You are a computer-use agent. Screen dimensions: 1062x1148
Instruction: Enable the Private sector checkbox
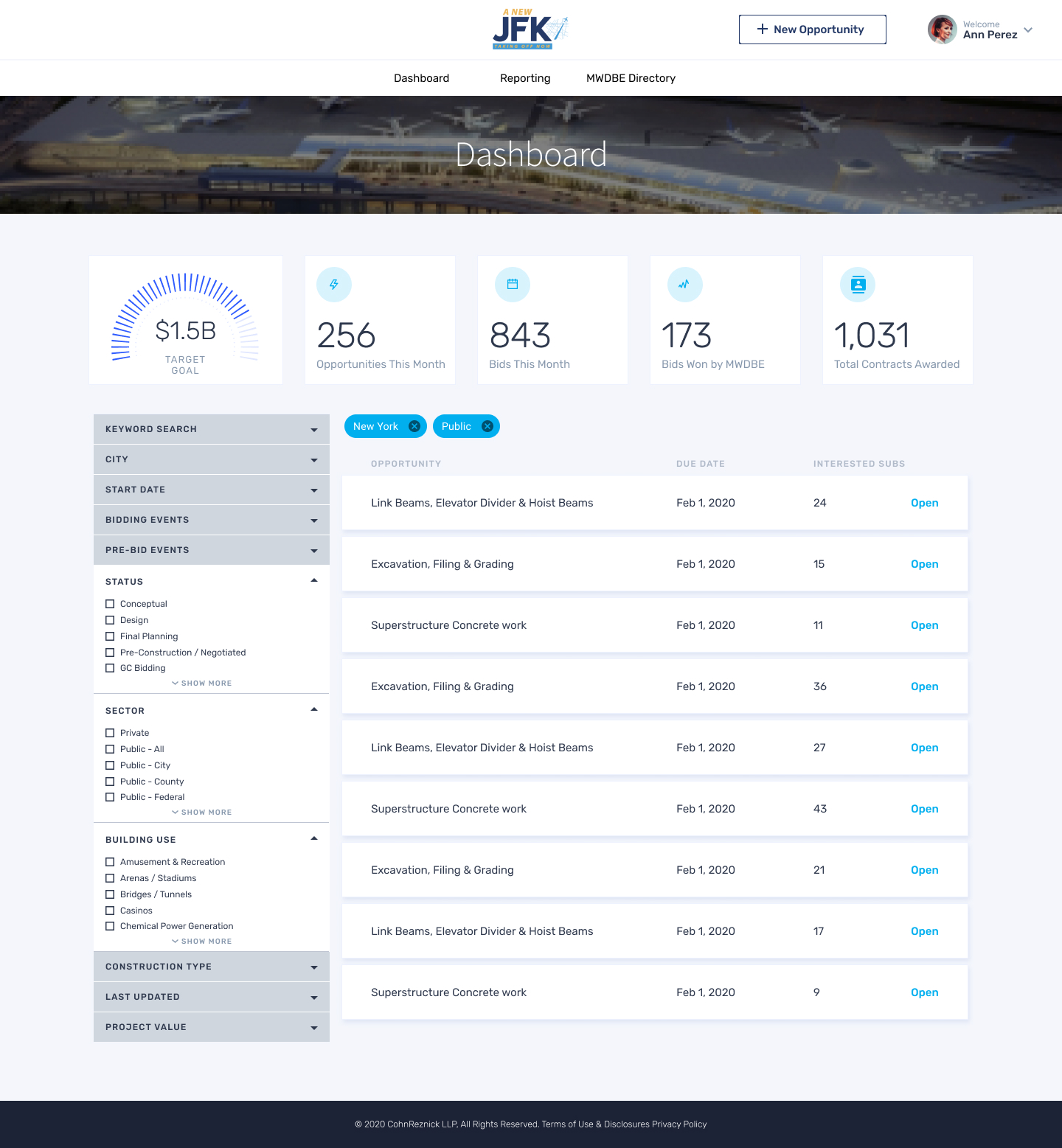(110, 733)
